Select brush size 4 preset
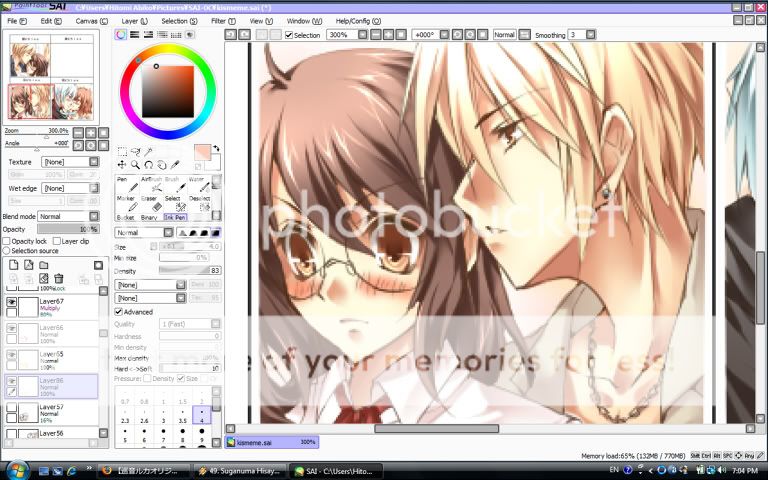 pyautogui.click(x=202, y=415)
